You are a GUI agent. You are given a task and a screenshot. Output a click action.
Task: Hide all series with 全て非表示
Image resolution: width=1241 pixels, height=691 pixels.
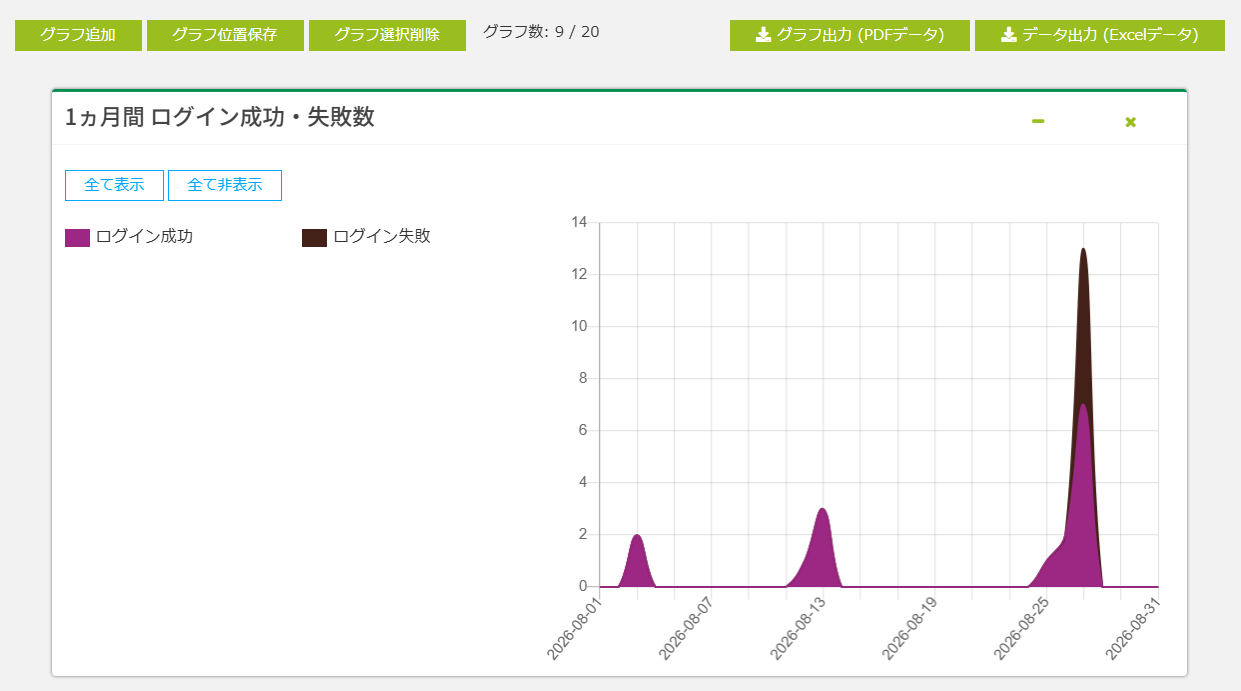point(225,185)
